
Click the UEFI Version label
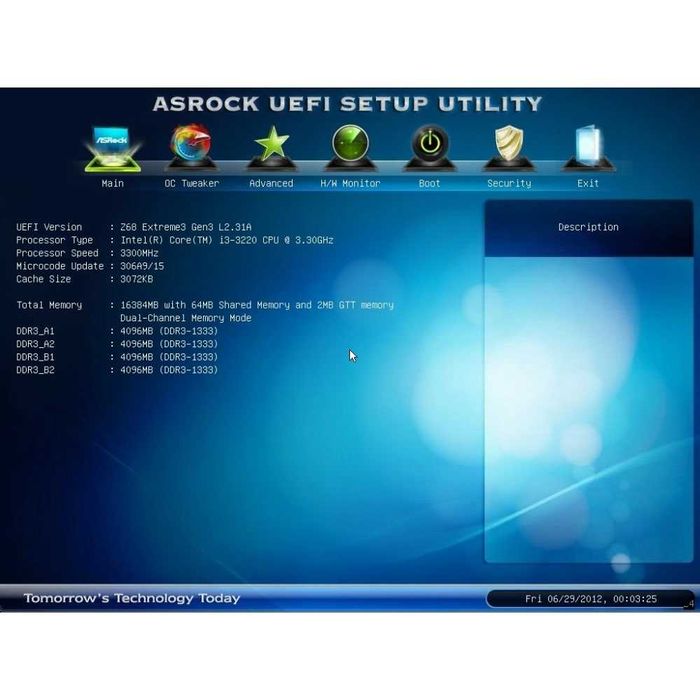click(x=49, y=227)
